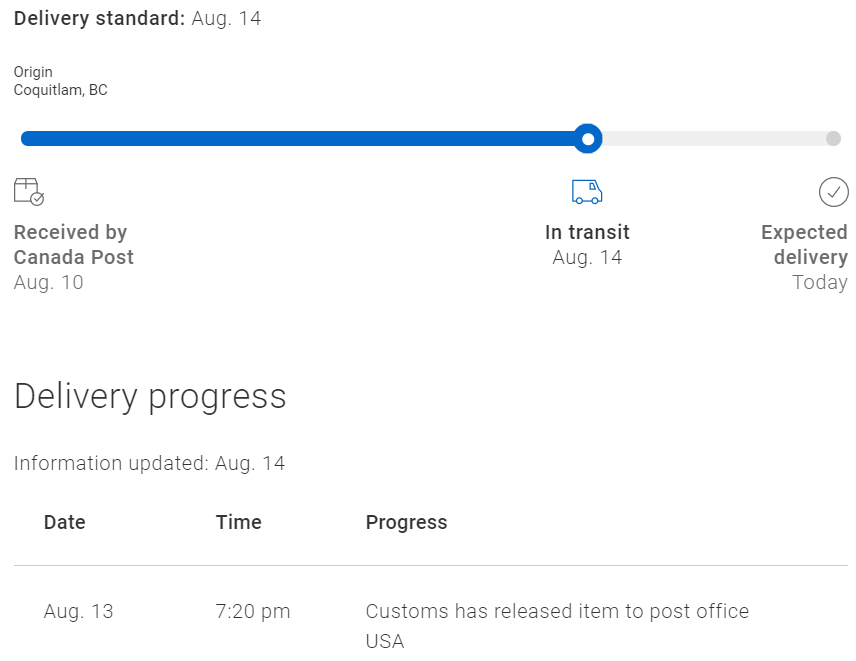This screenshot has height=661, width=856.
Task: Click the Delivery progress heading
Action: coord(150,397)
